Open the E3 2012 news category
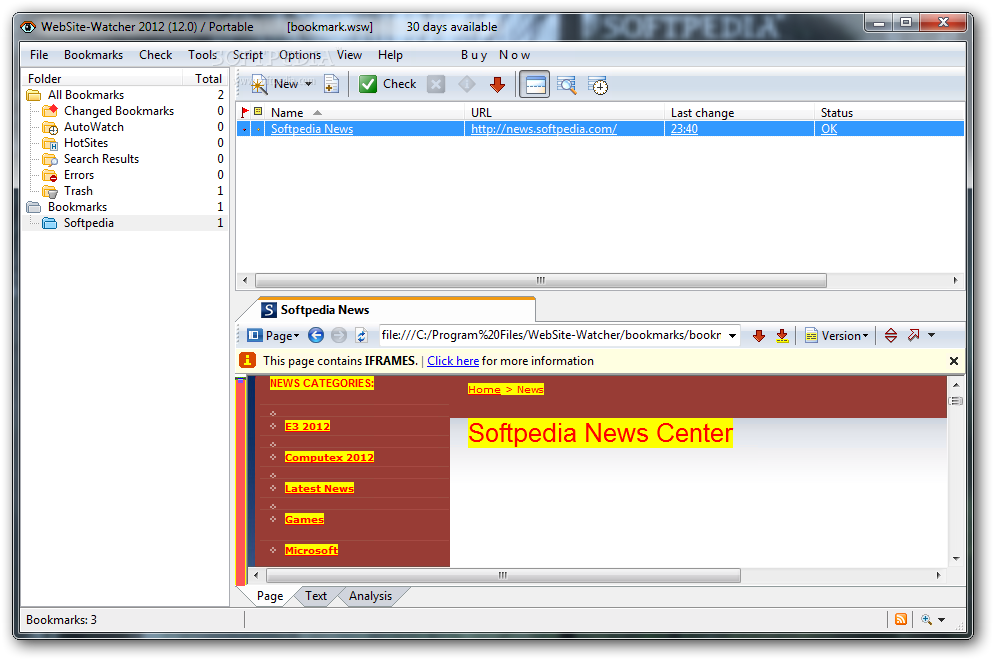The width and height of the screenshot is (994, 660). (307, 426)
